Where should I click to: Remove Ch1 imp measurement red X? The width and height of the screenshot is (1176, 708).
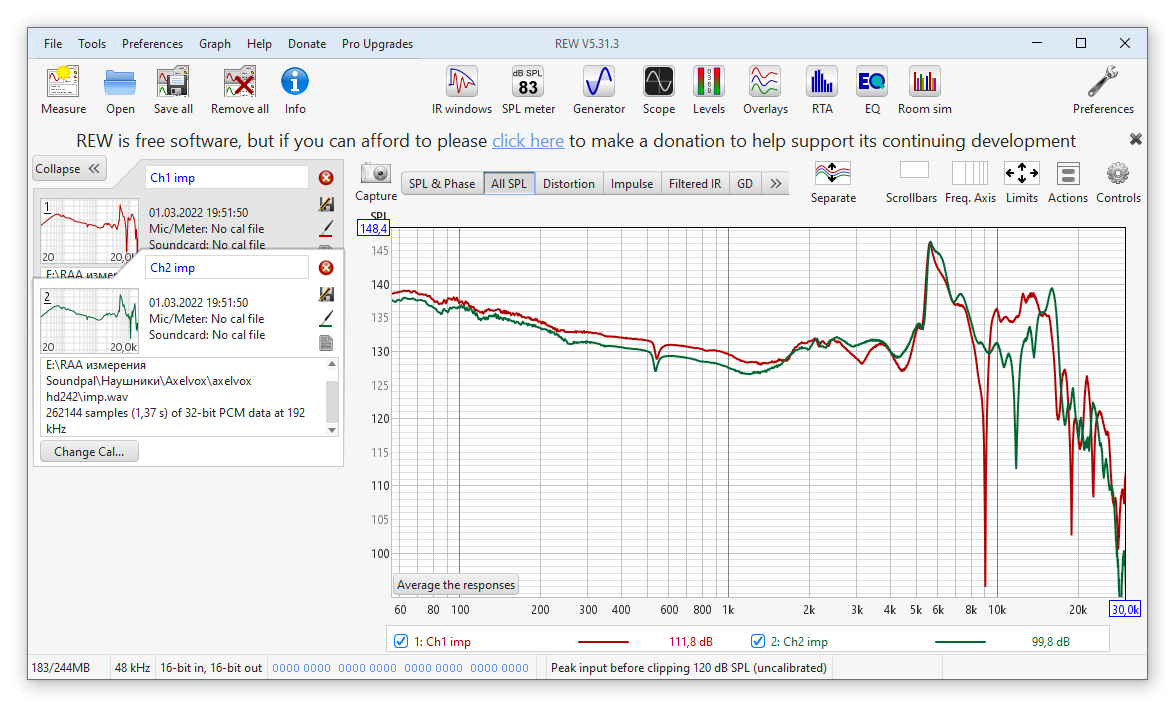coord(326,178)
